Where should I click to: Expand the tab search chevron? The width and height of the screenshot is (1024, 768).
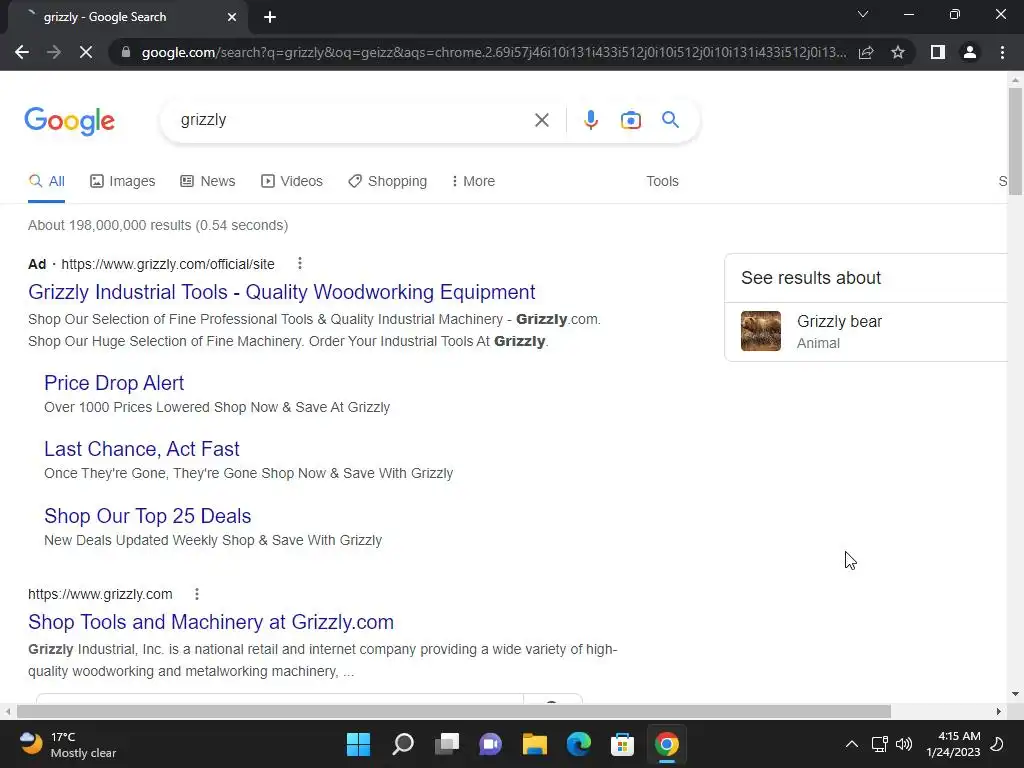tap(863, 14)
